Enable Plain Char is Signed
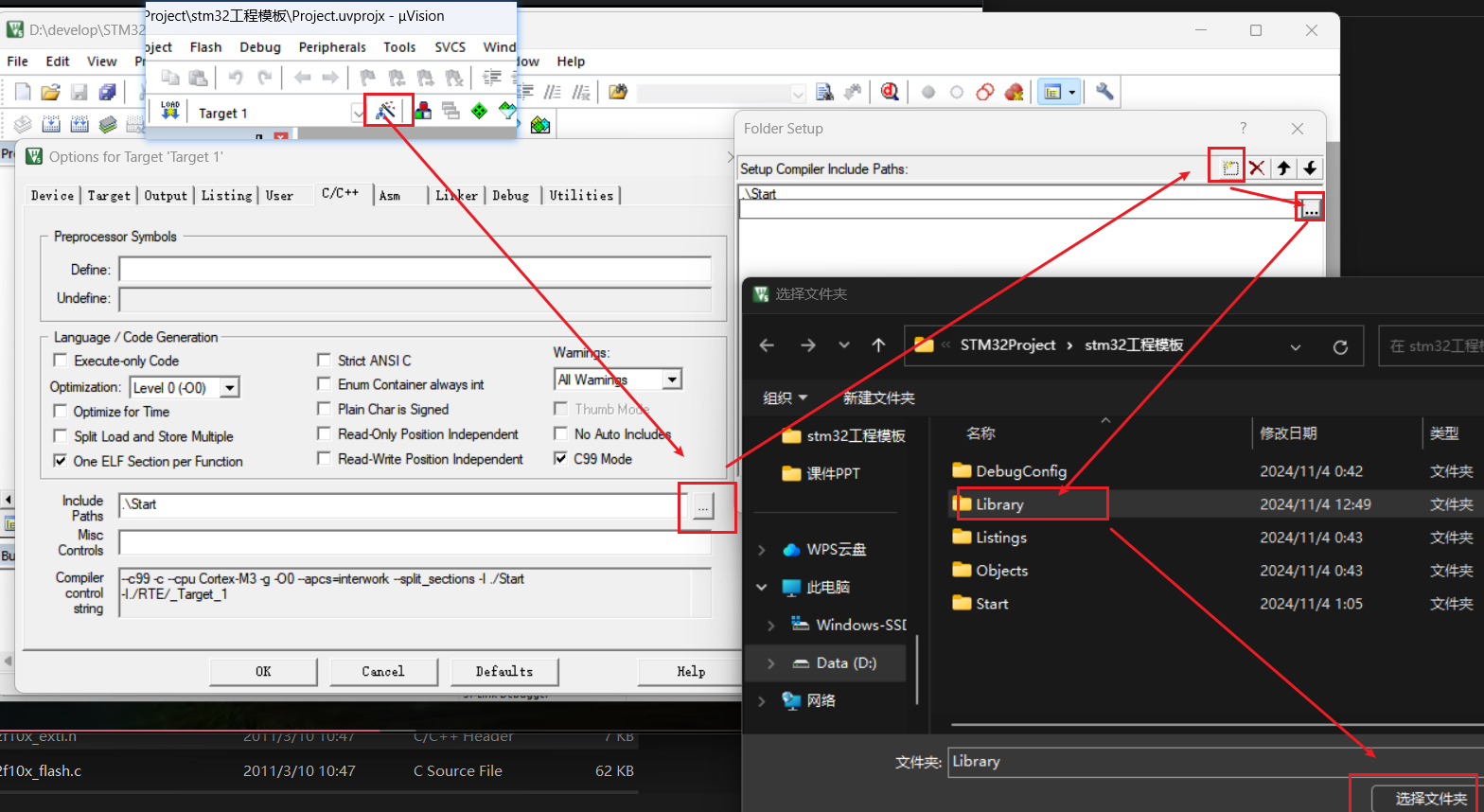 tap(324, 409)
